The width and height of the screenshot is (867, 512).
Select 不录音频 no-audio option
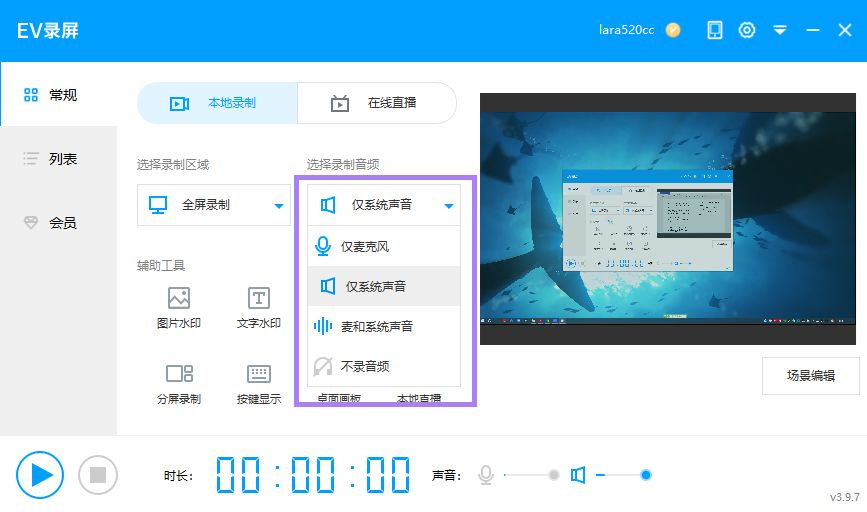tap(384, 366)
